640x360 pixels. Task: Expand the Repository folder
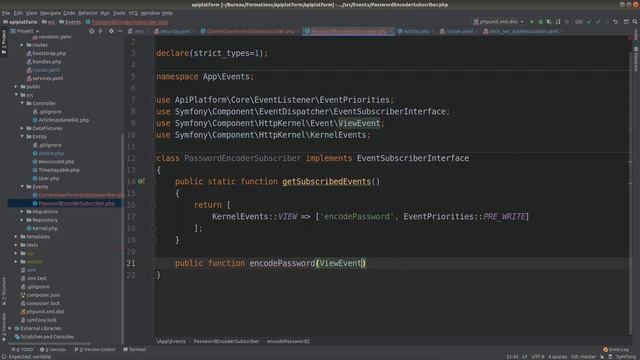coord(22,220)
